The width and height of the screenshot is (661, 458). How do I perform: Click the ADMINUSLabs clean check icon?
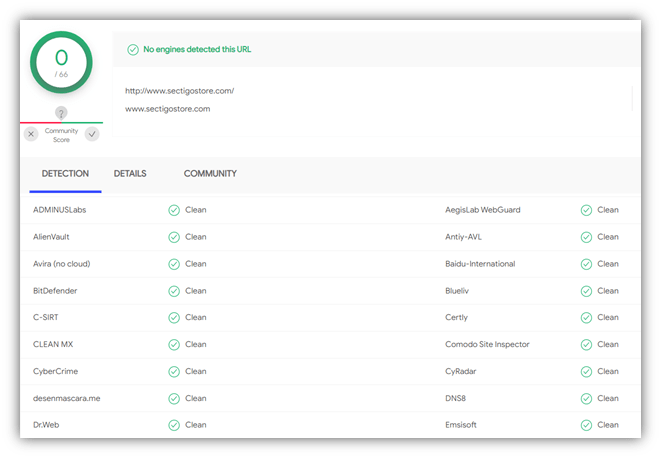(x=174, y=210)
